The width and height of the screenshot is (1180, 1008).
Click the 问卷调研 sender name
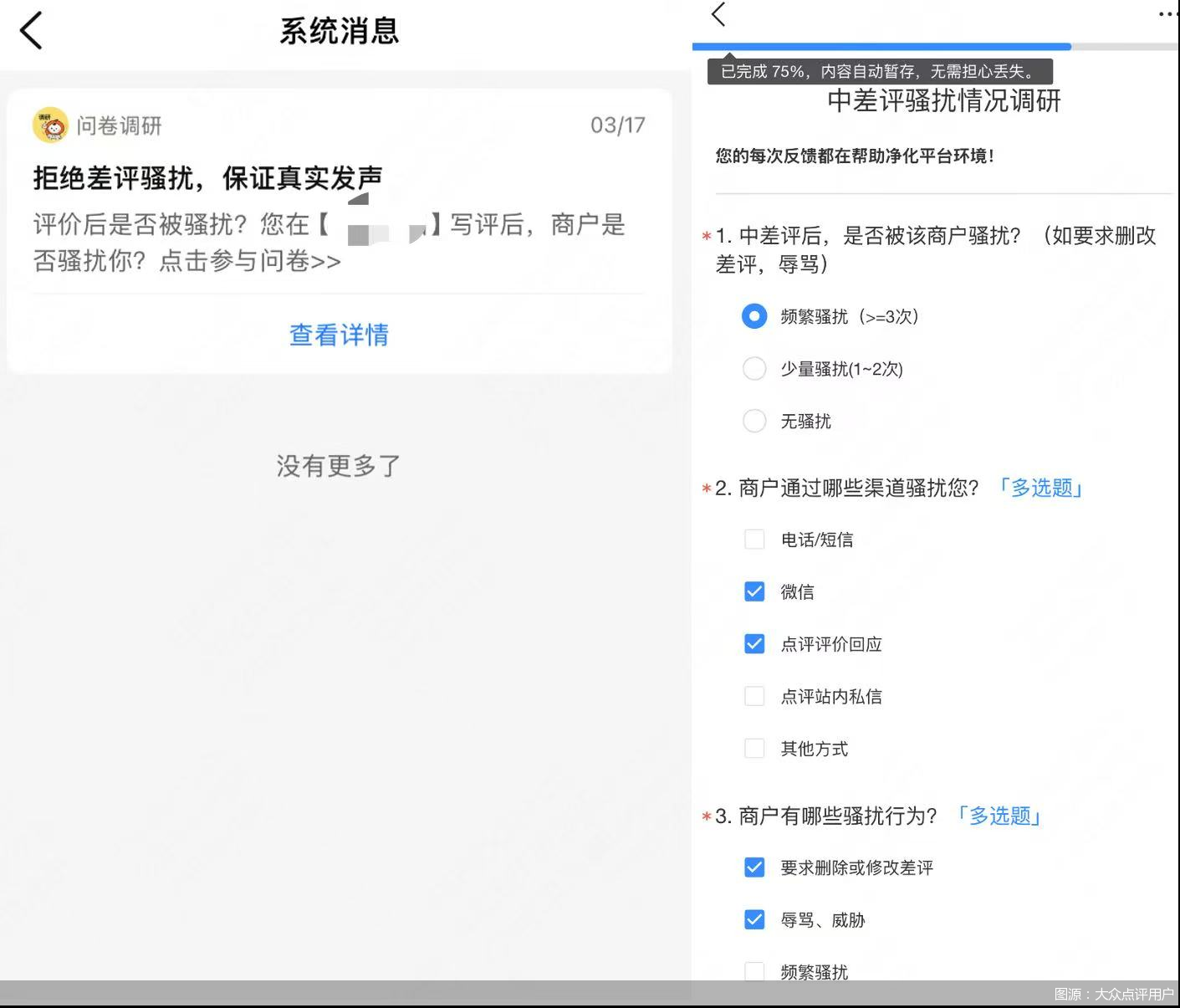tap(119, 125)
